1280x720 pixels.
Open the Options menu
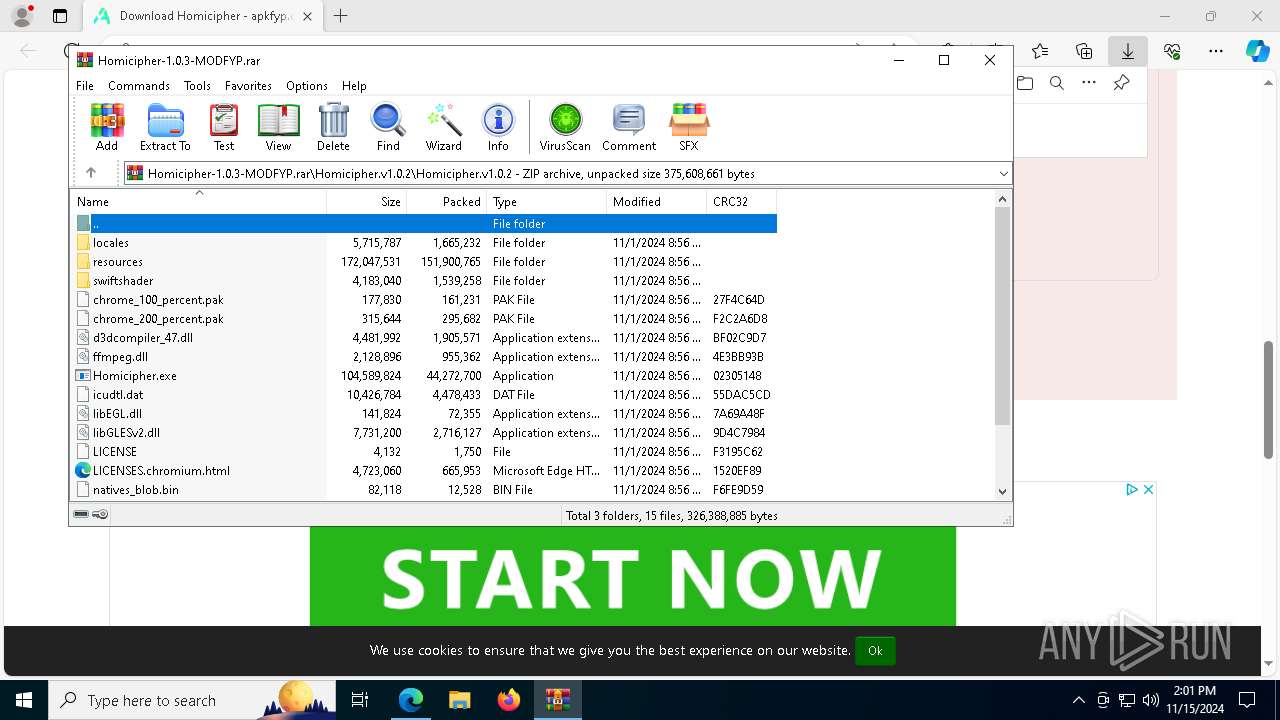click(307, 86)
